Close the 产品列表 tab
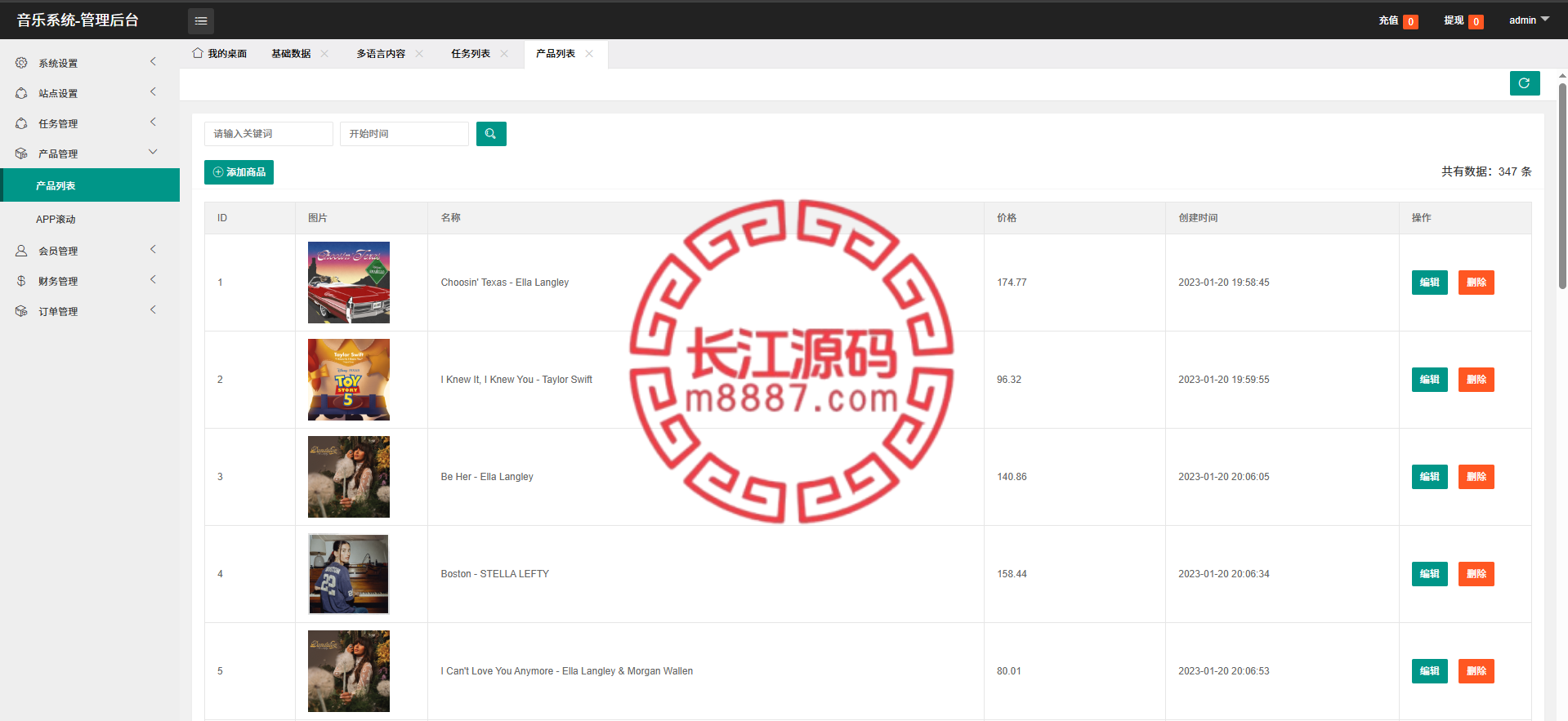This screenshot has height=721, width=1568. [589, 54]
